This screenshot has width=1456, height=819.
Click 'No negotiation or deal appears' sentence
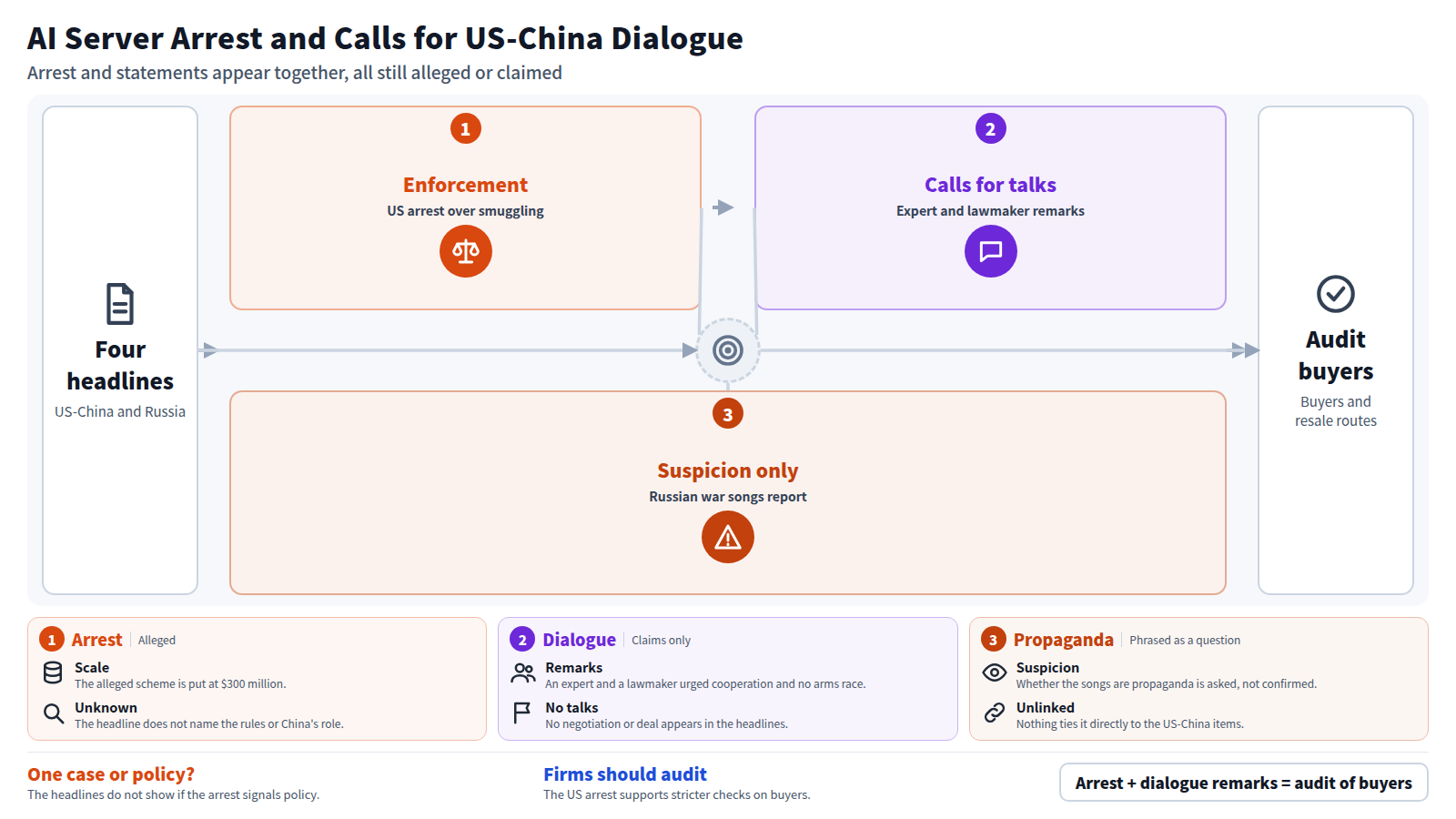(x=667, y=724)
